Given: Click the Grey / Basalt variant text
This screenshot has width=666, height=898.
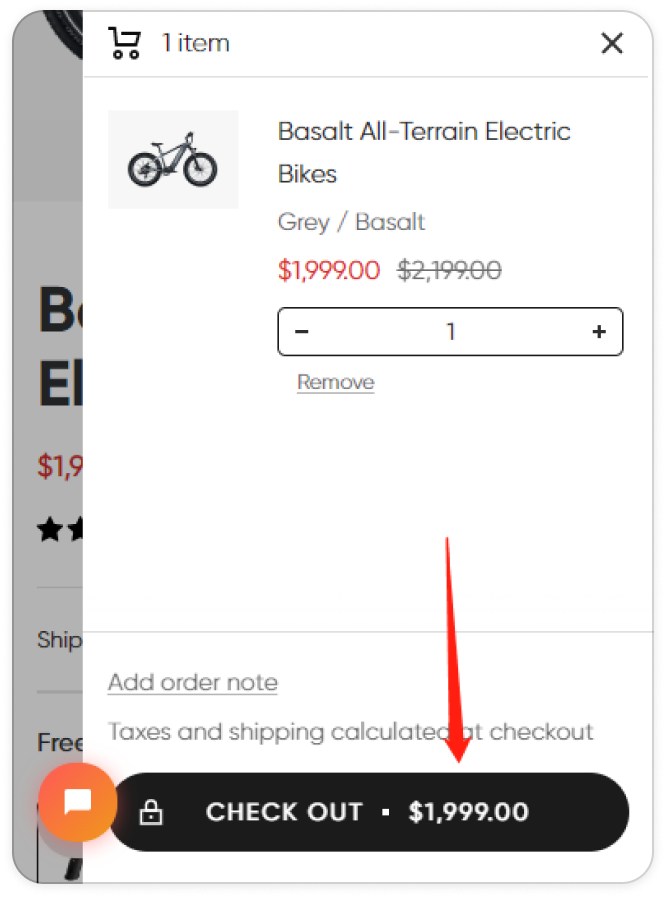Looking at the screenshot, I should (351, 222).
